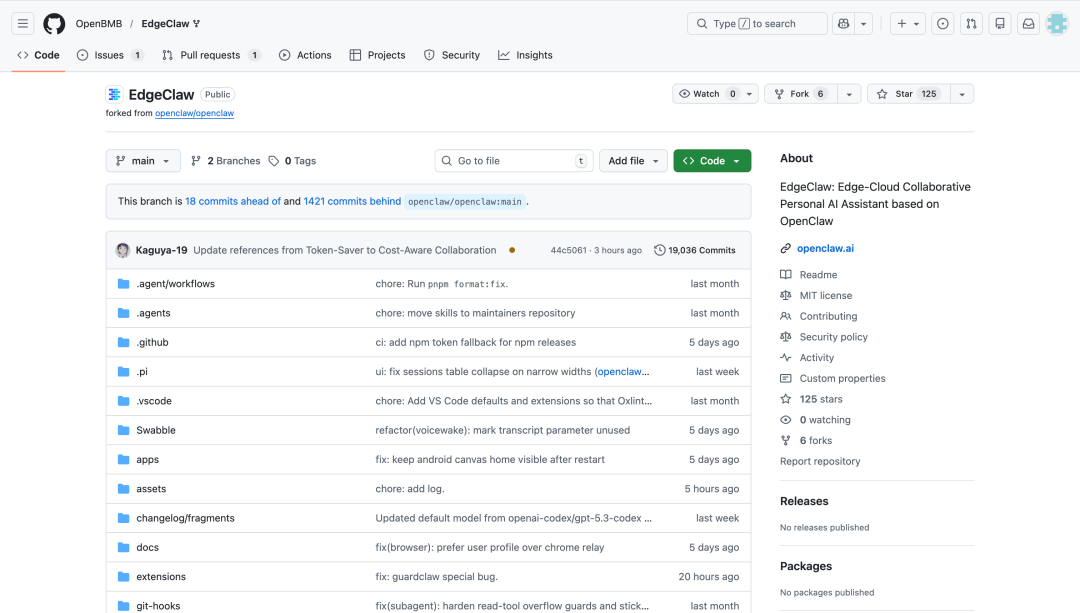
Task: Open the Add file dropdown
Action: tap(633, 161)
